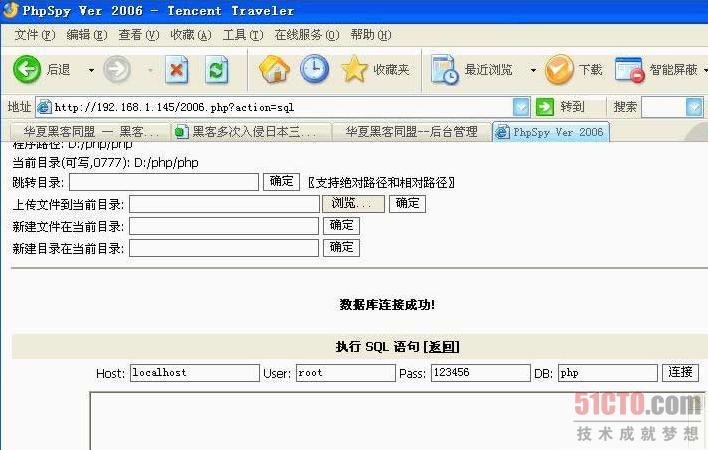Click 确定 button for 新建文件
This screenshot has width=708, height=450.
point(341,226)
